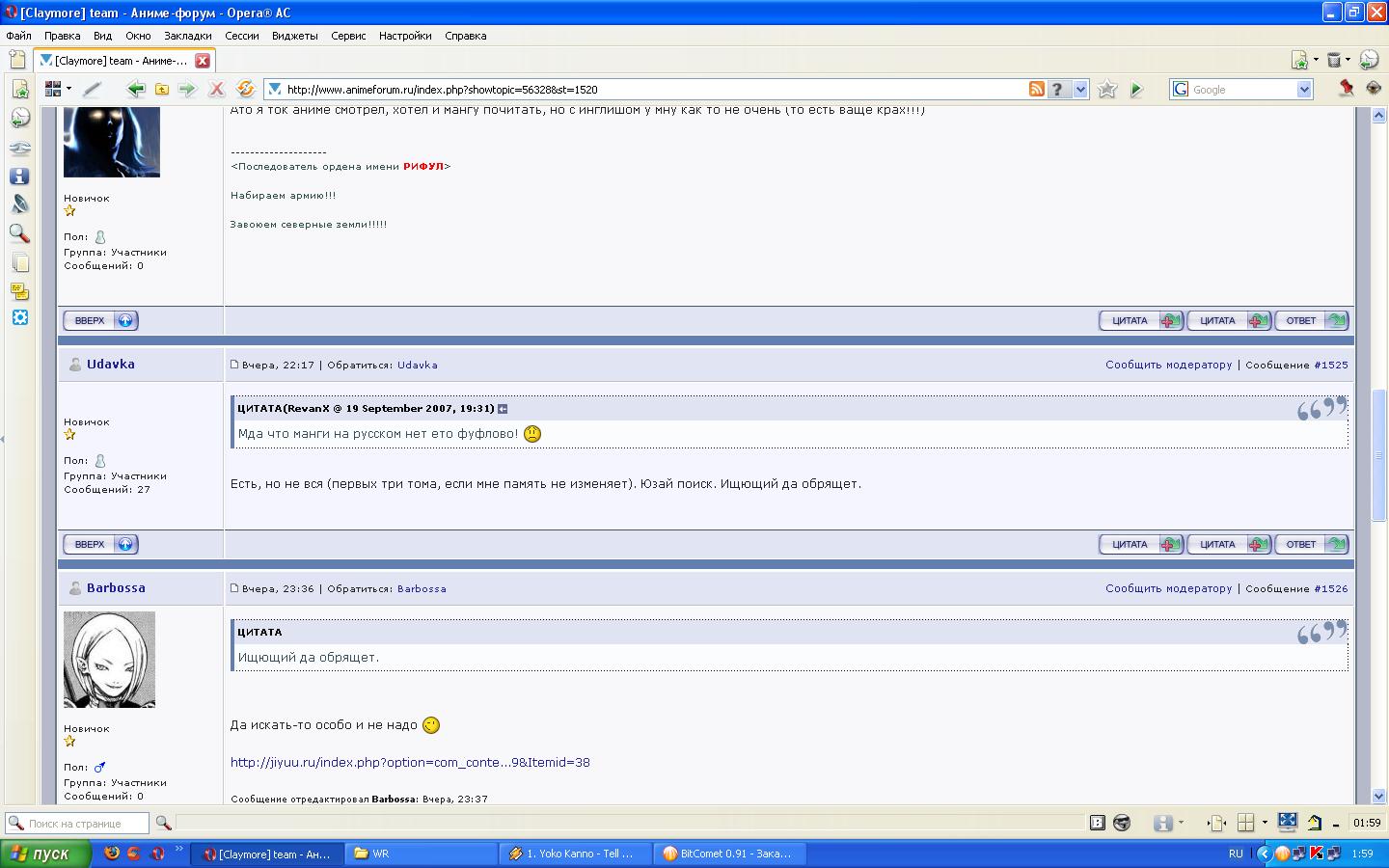This screenshot has width=1389, height=868.
Task: Click the red pushpin icon in toolbar
Action: click(x=1347, y=88)
